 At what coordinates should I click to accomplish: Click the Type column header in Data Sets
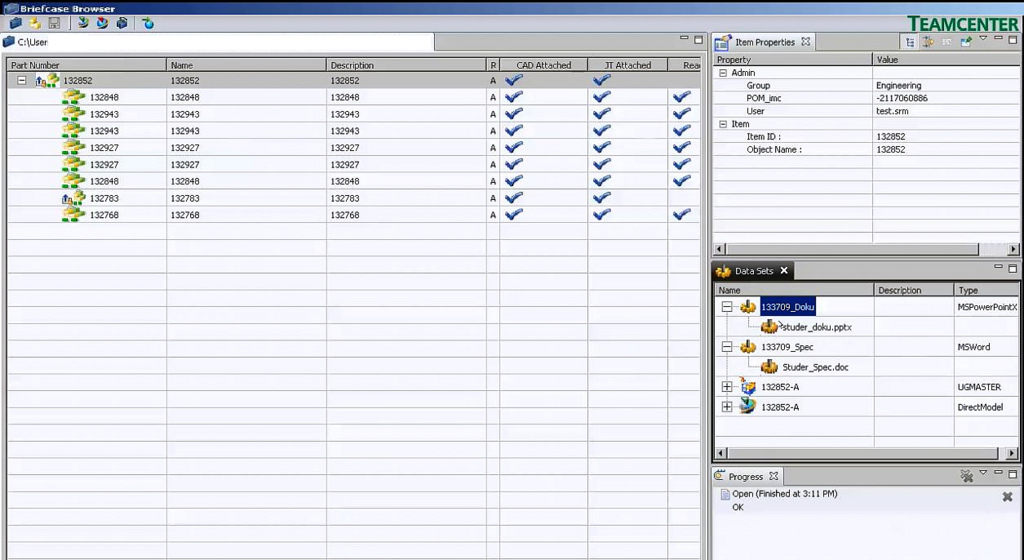(x=986, y=290)
